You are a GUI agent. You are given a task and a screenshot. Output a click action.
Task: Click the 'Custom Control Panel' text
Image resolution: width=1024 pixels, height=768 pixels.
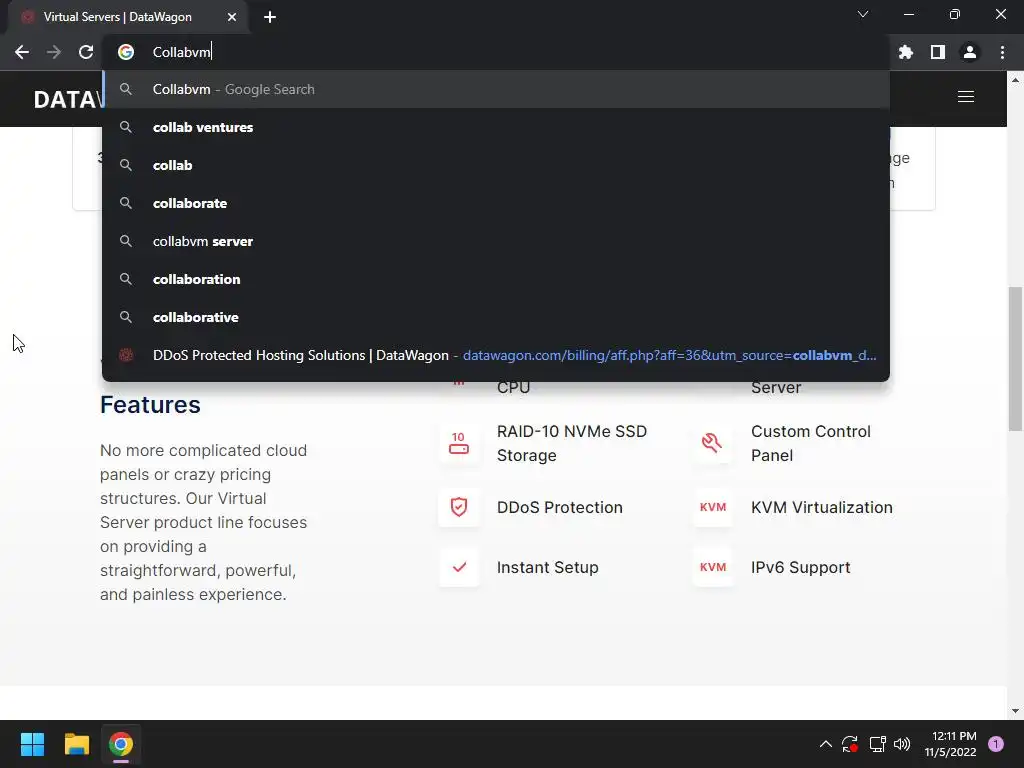[810, 443]
